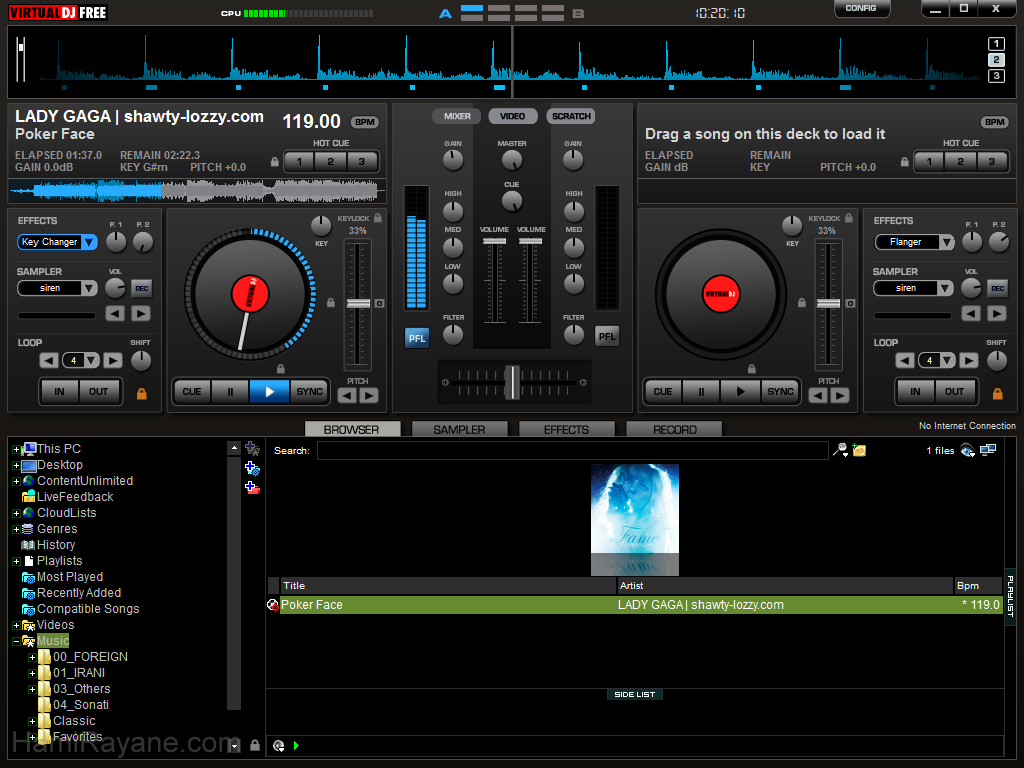Open the right sampler siren dropdown
Screen dimensions: 1024x768
945,288
